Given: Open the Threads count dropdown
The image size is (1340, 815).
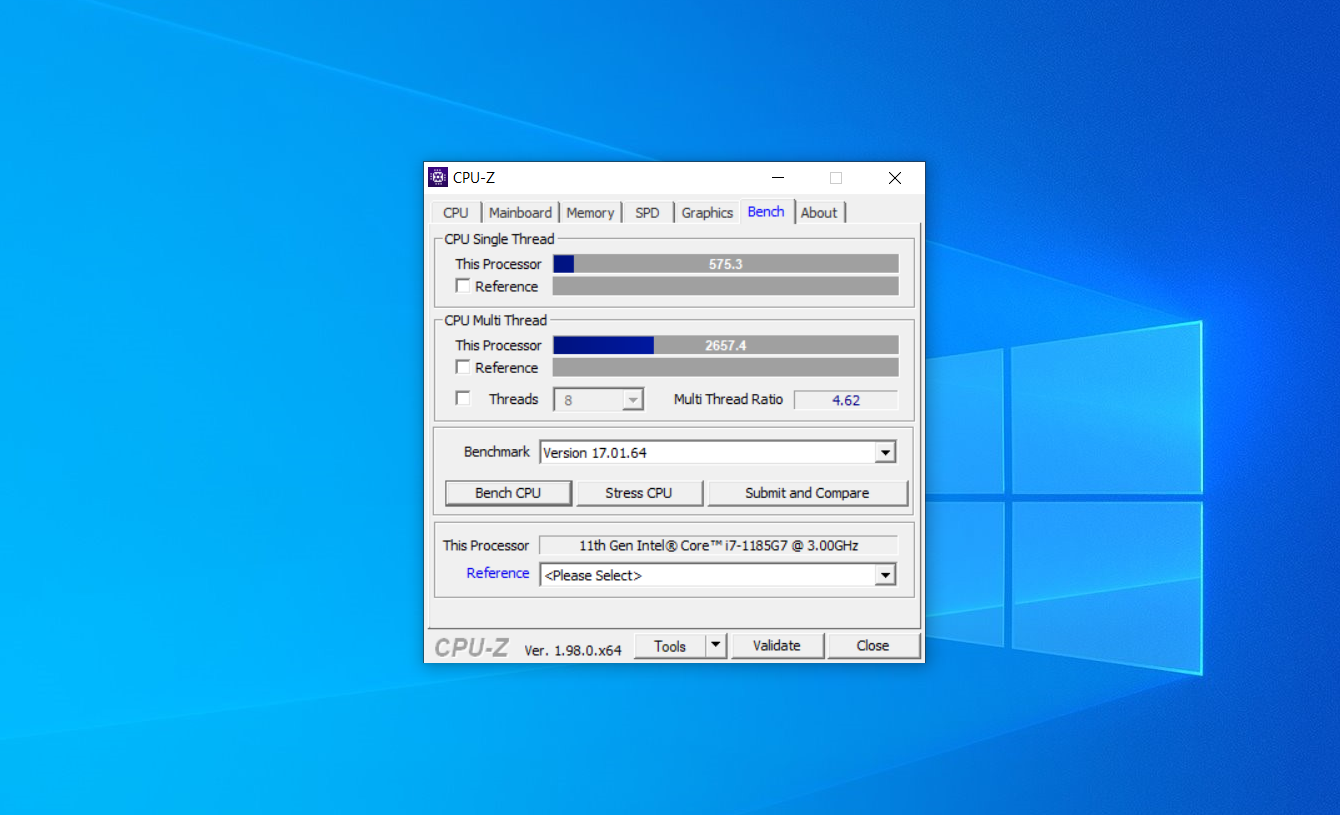Looking at the screenshot, I should coord(632,400).
